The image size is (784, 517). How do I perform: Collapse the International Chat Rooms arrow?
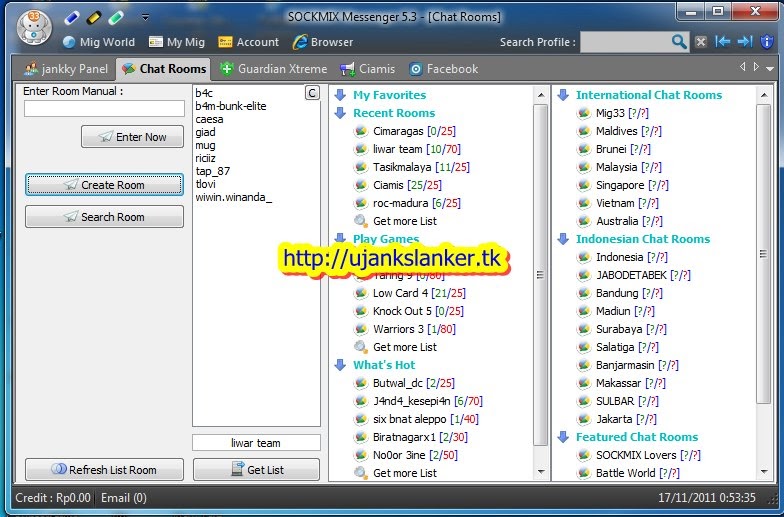(563, 95)
